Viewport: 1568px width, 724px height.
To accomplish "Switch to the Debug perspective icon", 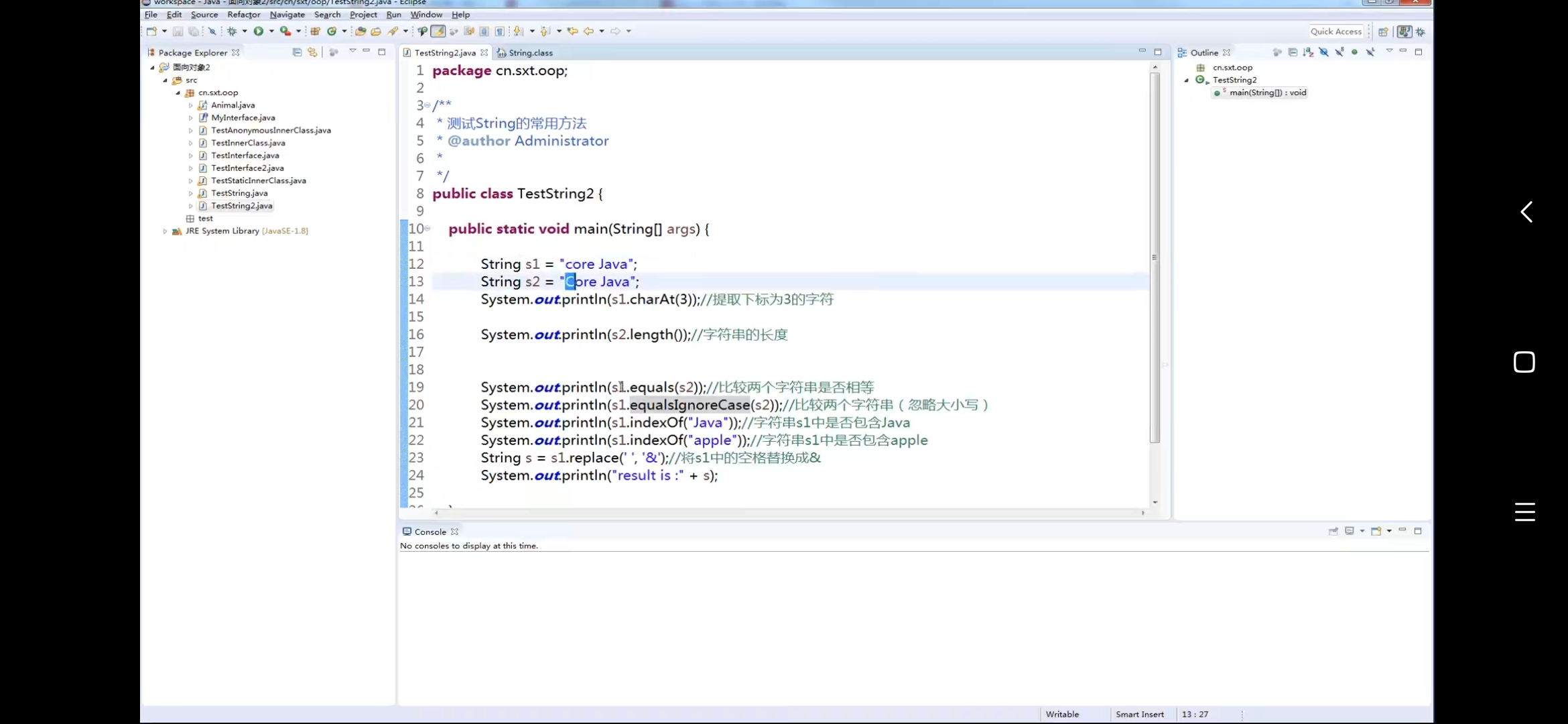I will [1421, 32].
